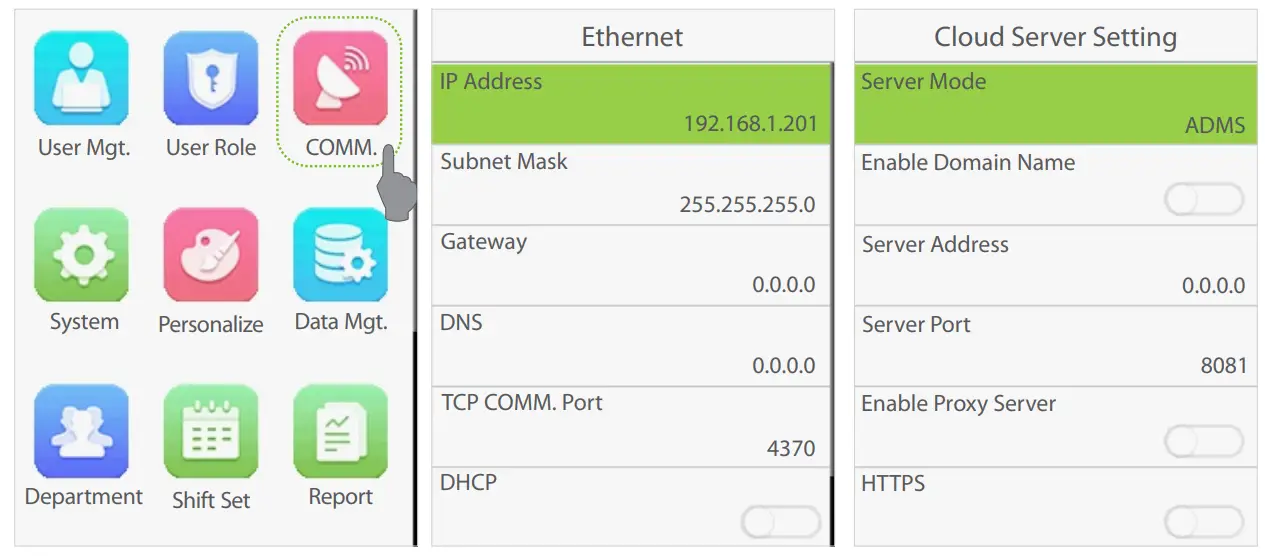Open the Report document icon
The image size is (1265, 556).
click(340, 431)
